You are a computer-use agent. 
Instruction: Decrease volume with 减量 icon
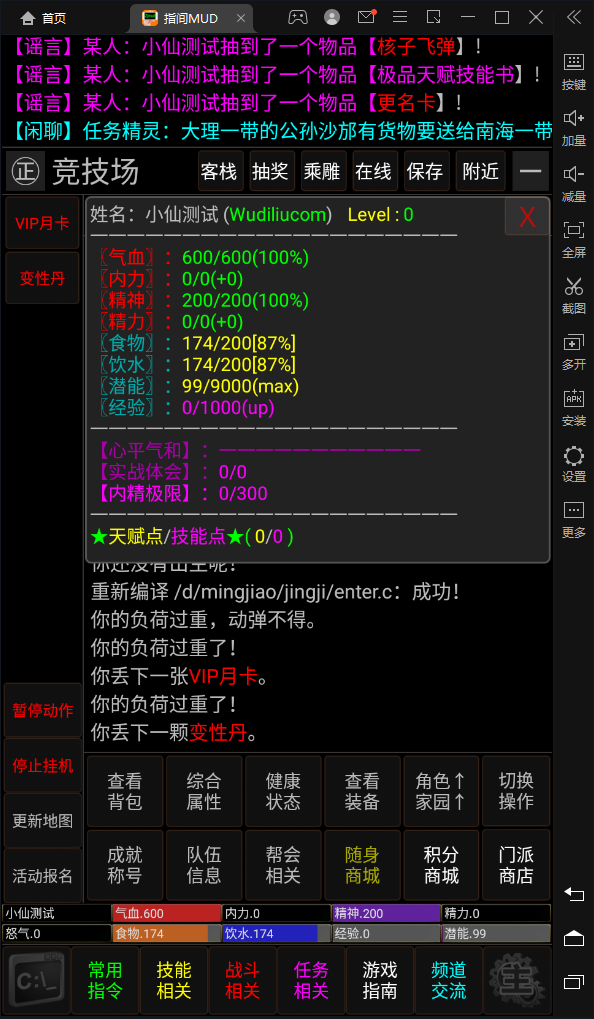pos(574,184)
